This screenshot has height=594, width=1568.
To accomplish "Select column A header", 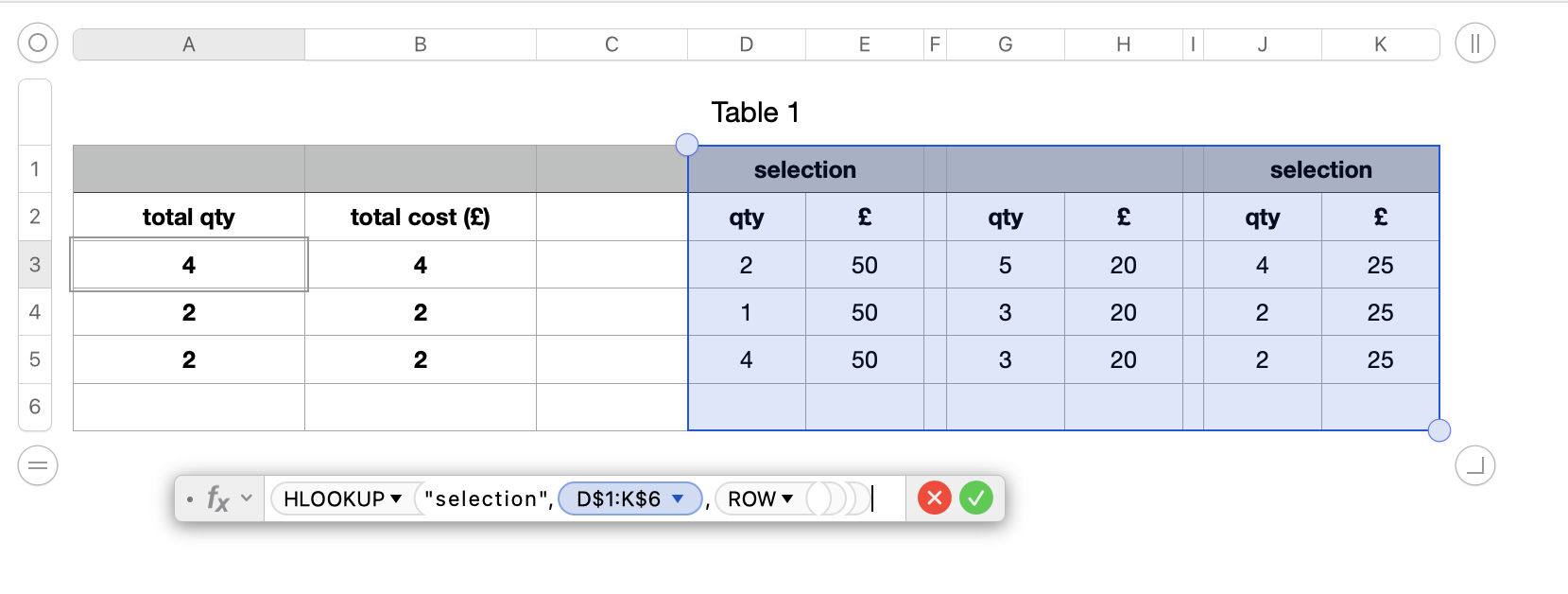I will (x=189, y=44).
